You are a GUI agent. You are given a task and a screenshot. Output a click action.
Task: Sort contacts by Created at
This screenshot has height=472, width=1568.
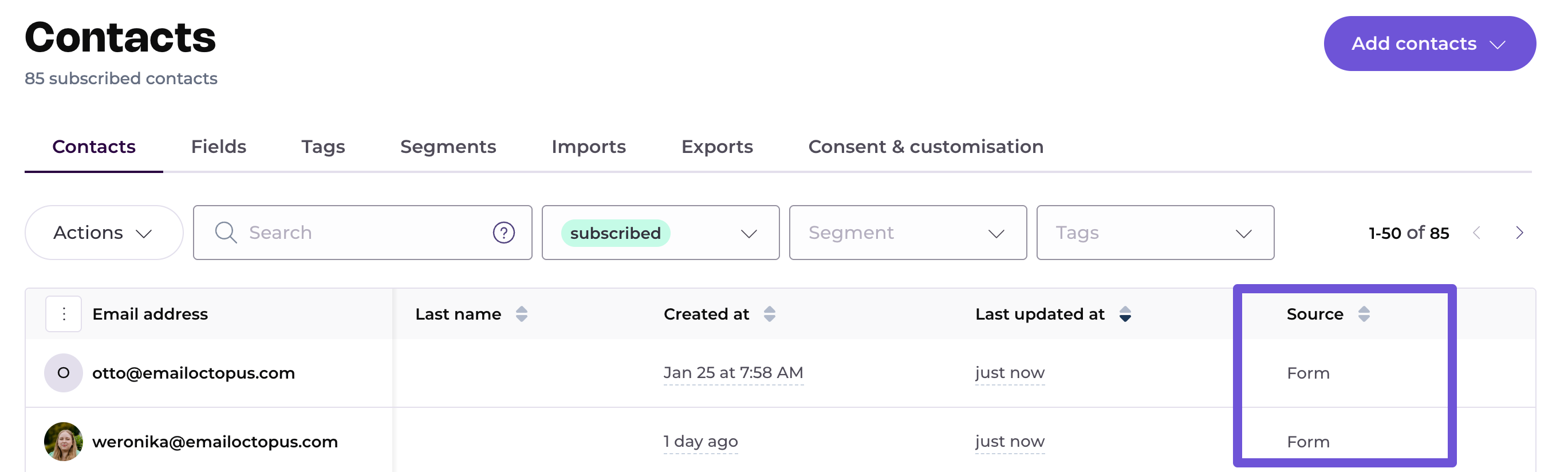pyautogui.click(x=769, y=314)
